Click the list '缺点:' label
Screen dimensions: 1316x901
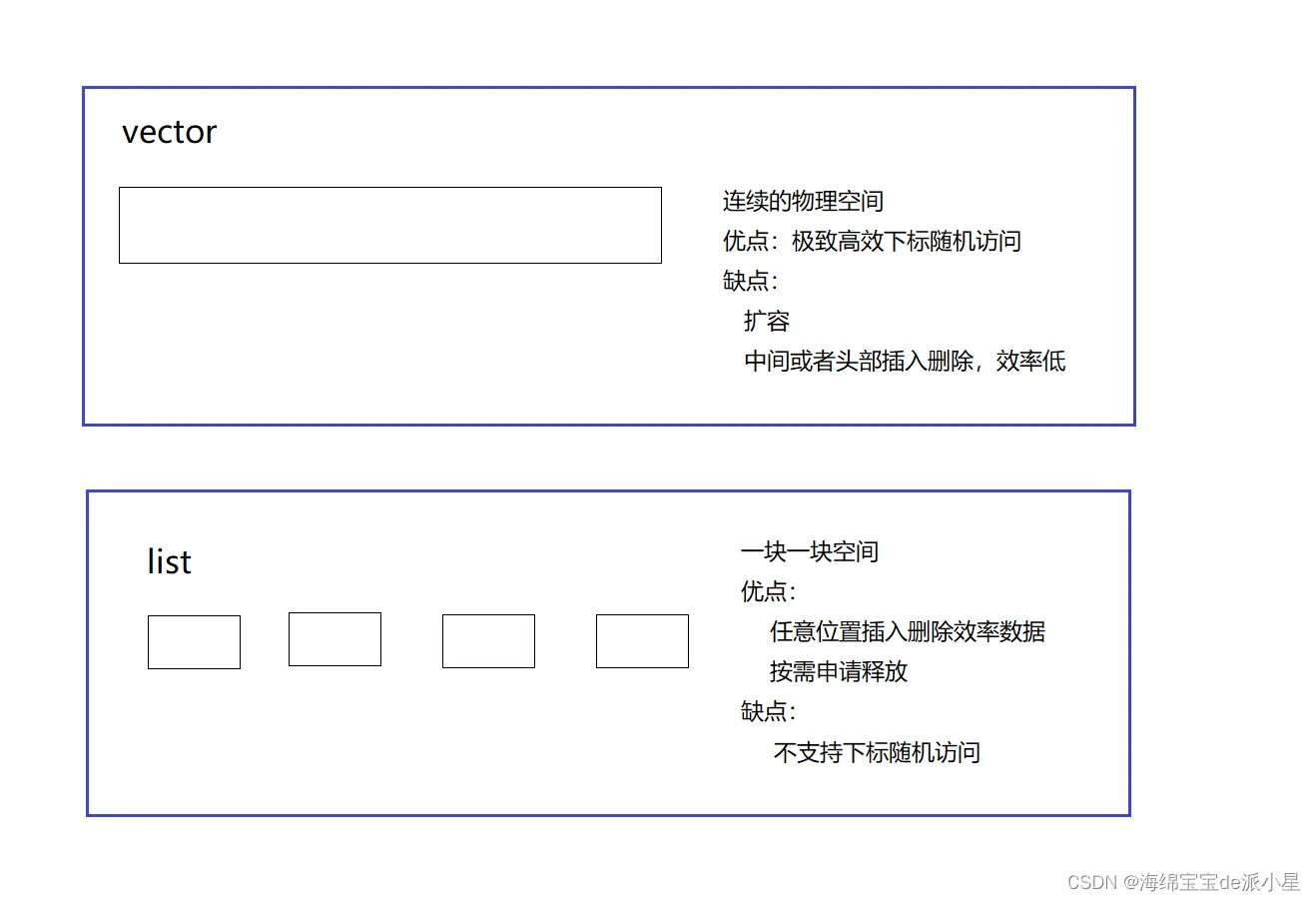click(768, 711)
